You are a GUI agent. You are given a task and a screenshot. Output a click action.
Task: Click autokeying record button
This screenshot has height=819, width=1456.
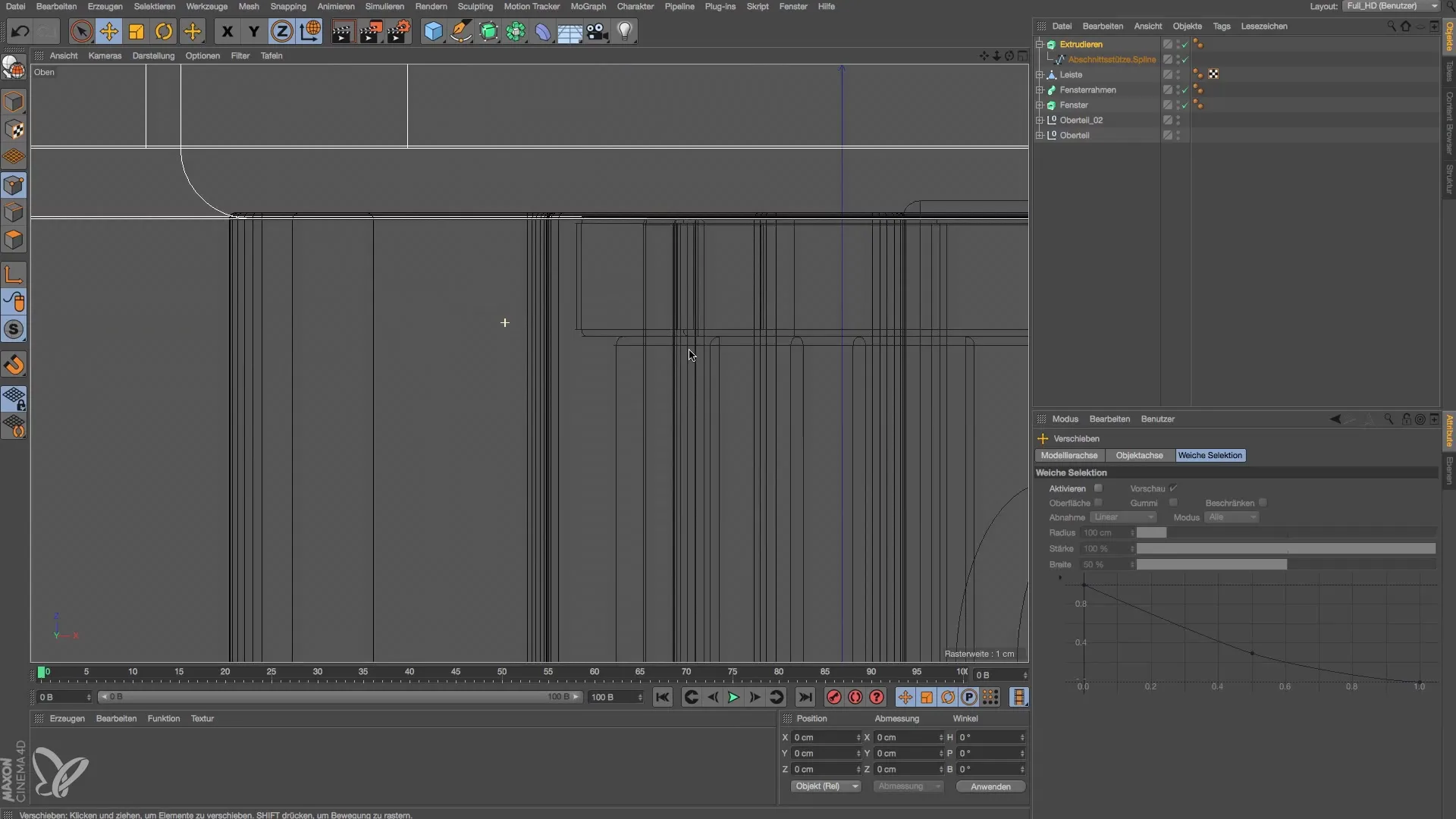coord(855,698)
